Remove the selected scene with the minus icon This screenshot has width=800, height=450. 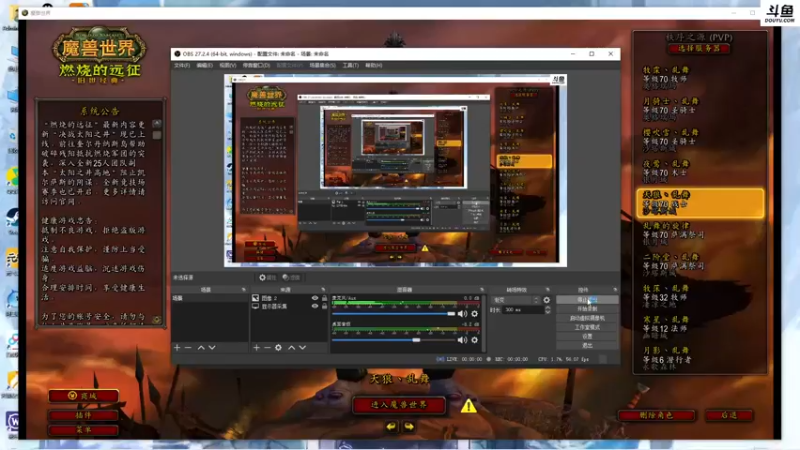click(188, 347)
